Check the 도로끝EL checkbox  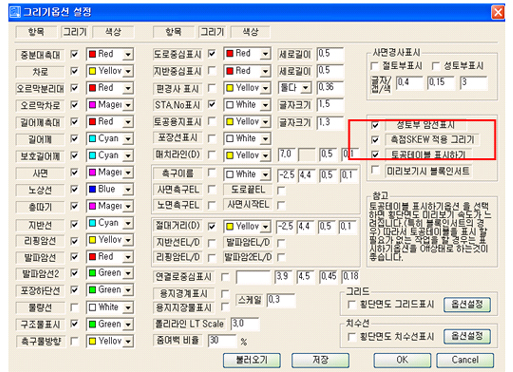point(281,190)
